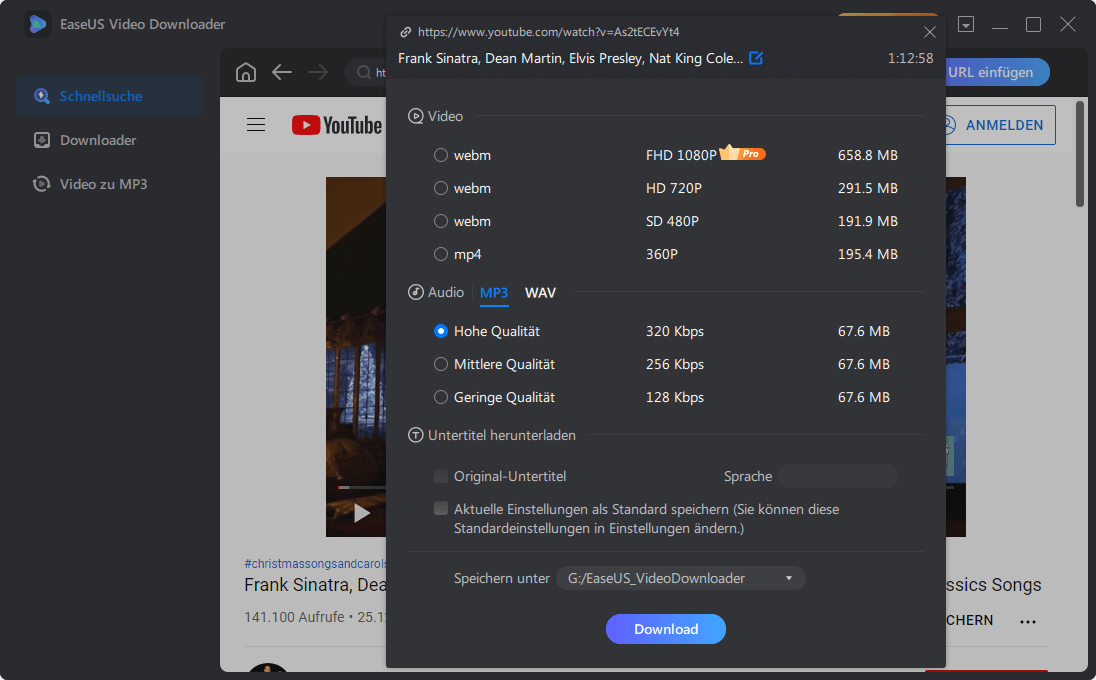Enable Original-Untertitel checkbox

click(x=440, y=476)
